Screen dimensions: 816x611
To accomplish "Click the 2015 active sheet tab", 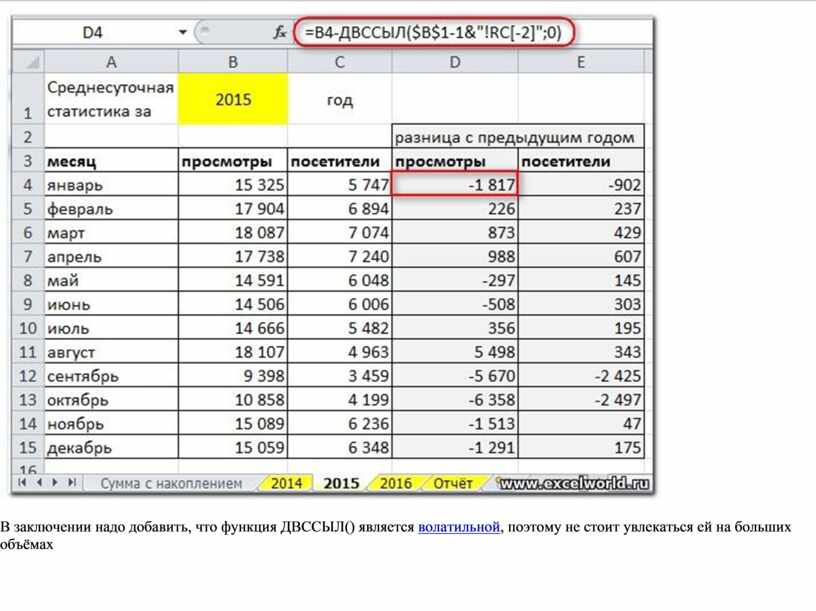I will [x=341, y=483].
